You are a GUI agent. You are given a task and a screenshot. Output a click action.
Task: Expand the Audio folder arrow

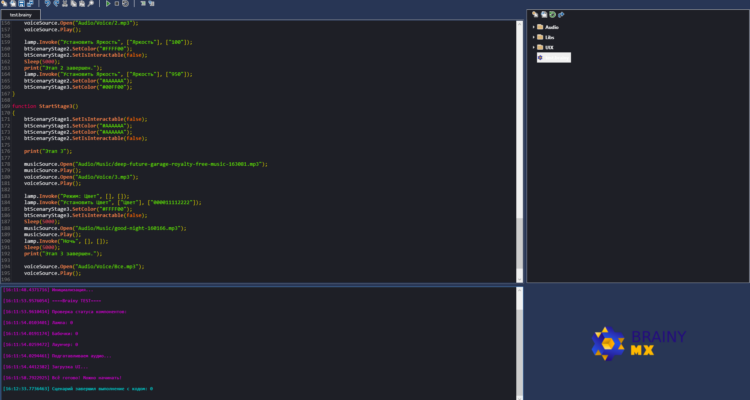[x=534, y=27]
